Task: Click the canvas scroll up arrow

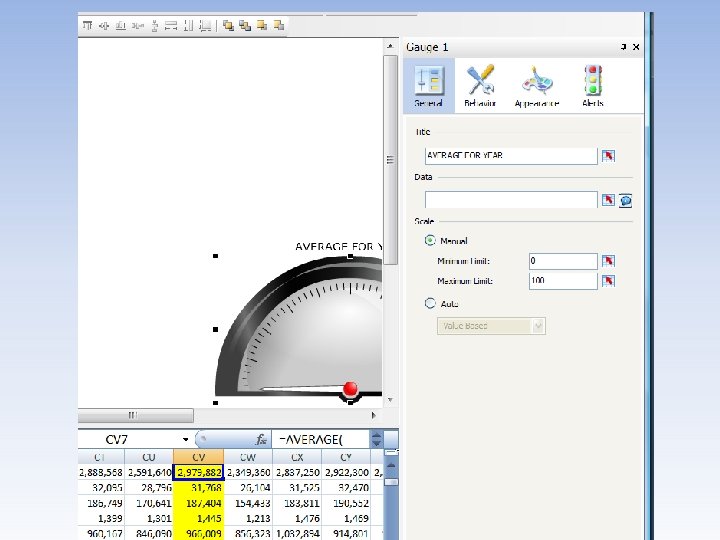Action: pyautogui.click(x=390, y=46)
